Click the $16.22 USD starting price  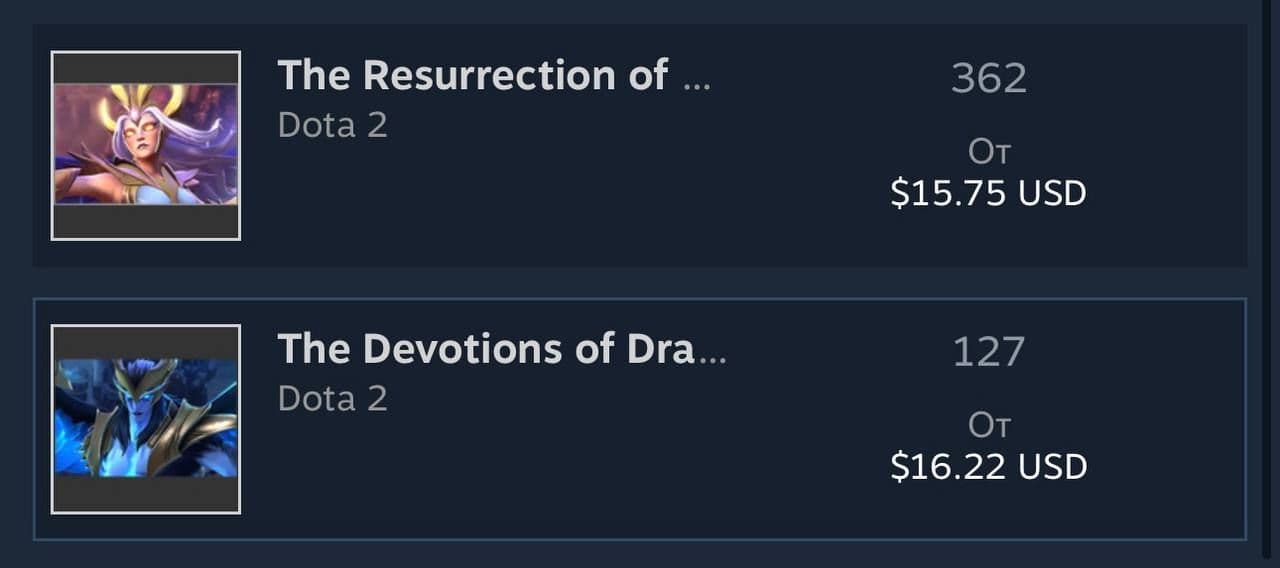click(x=988, y=467)
